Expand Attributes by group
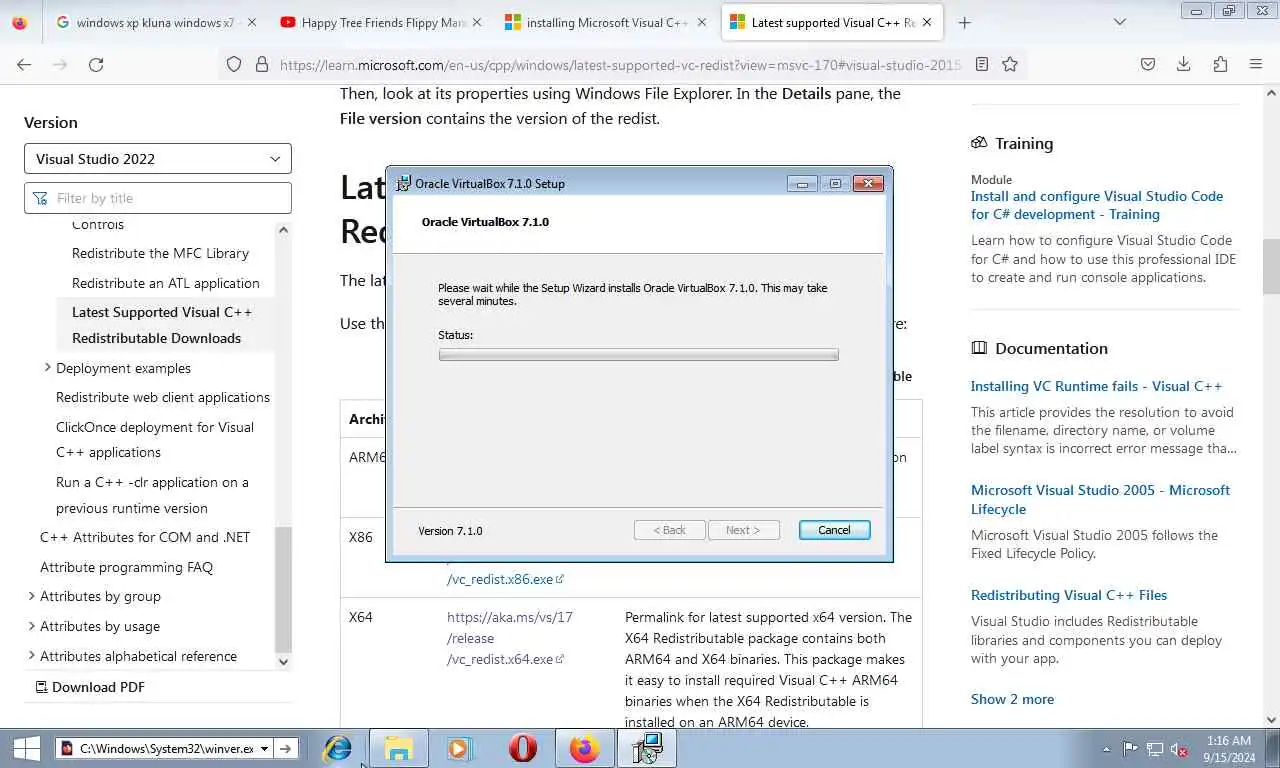 pos(31,596)
